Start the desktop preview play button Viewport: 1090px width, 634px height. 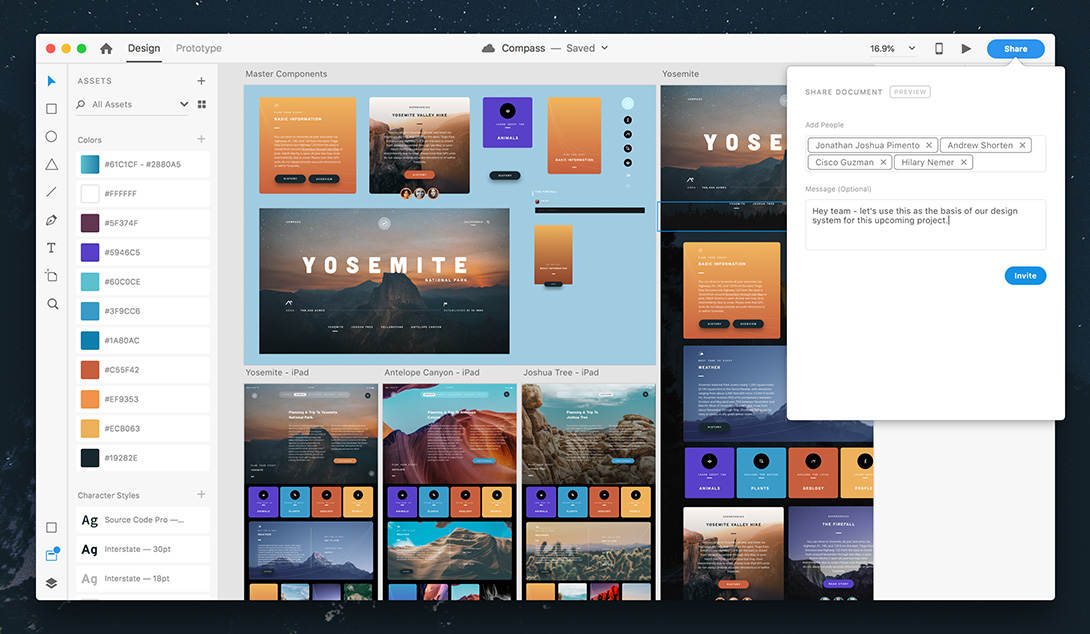pyautogui.click(x=966, y=49)
